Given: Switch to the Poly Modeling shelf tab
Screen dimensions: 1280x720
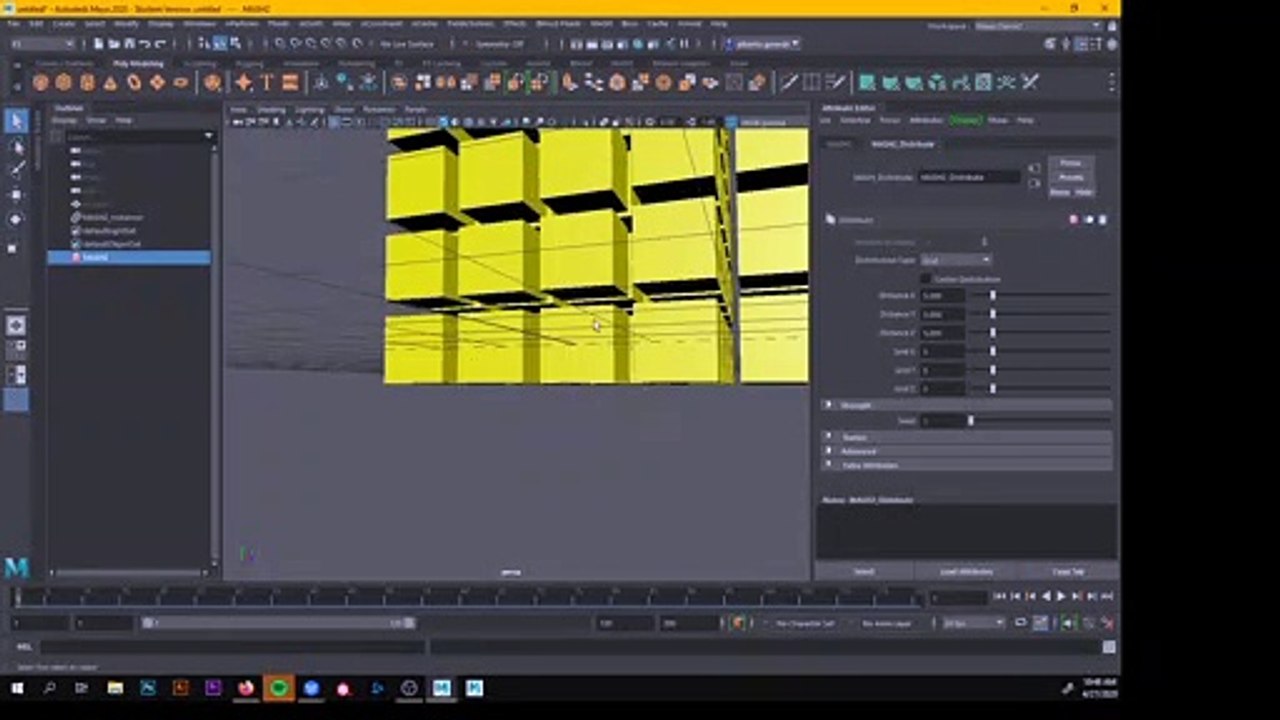Looking at the screenshot, I should coord(138,63).
